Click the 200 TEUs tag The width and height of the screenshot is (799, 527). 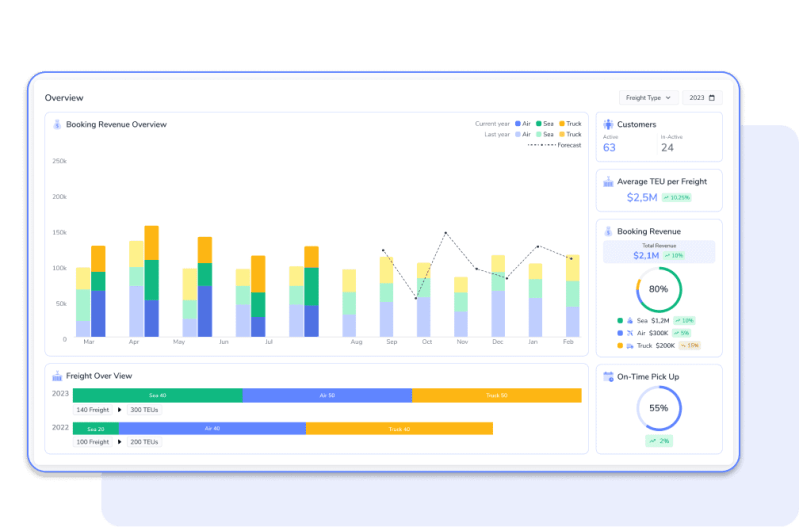click(x=144, y=442)
